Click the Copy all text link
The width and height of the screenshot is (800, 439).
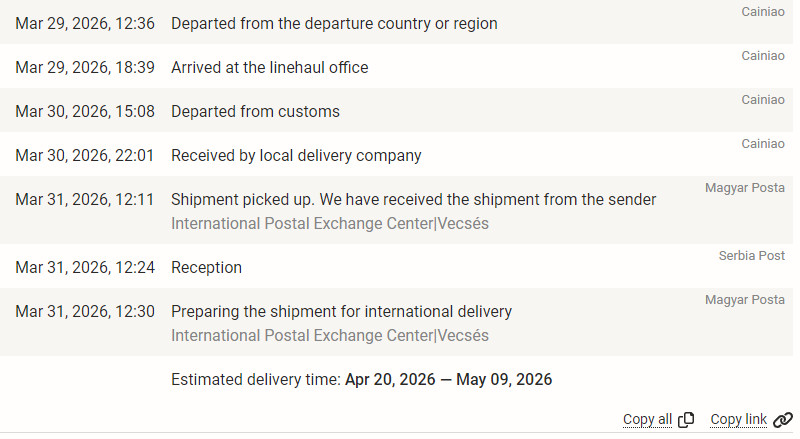[647, 420]
